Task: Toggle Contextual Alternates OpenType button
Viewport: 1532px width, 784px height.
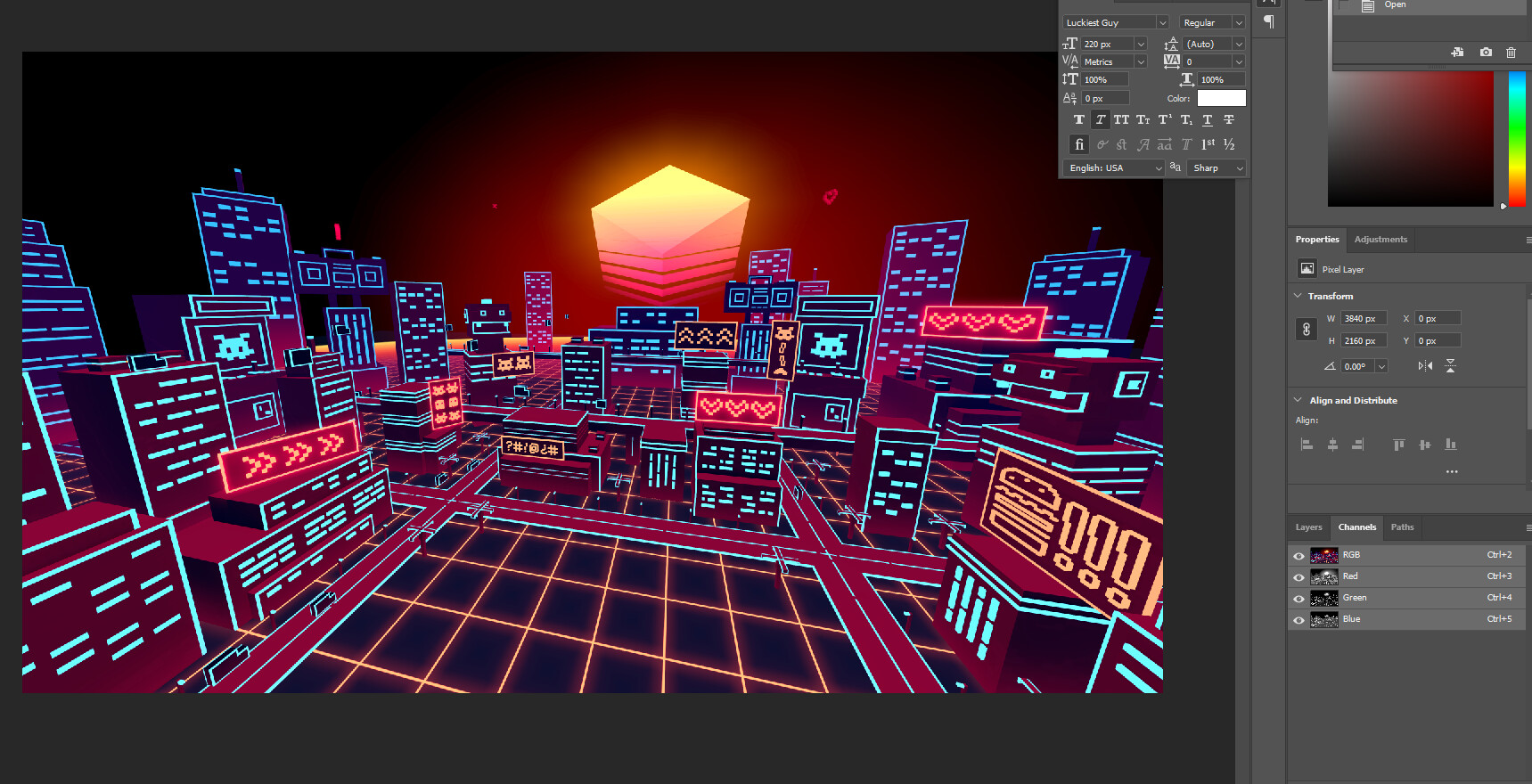Action: point(1102,144)
